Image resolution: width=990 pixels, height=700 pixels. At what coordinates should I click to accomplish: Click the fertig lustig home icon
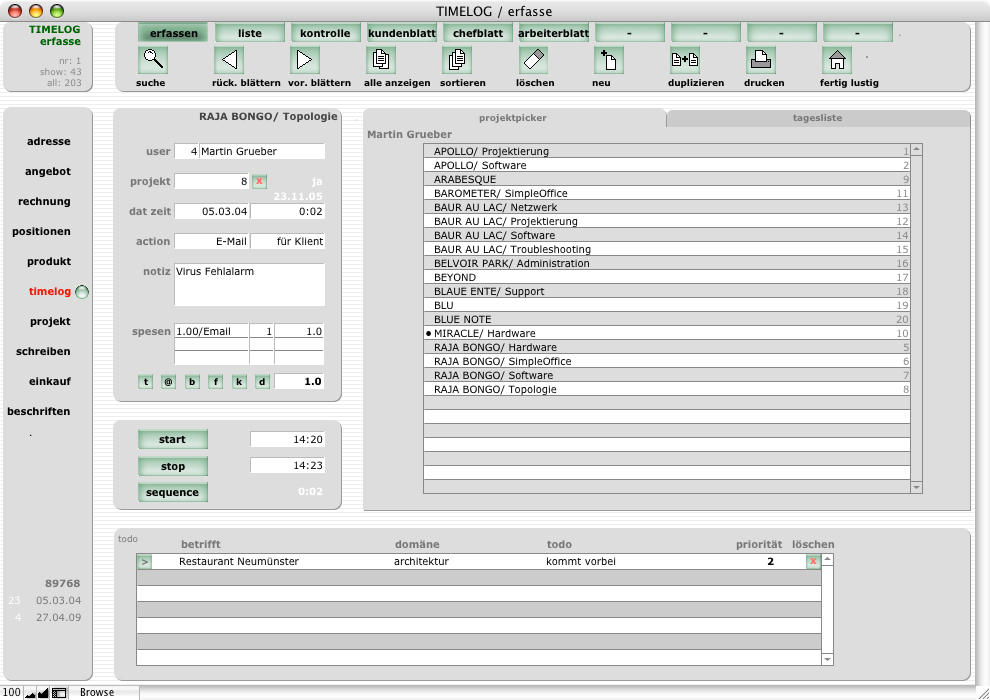coord(836,60)
